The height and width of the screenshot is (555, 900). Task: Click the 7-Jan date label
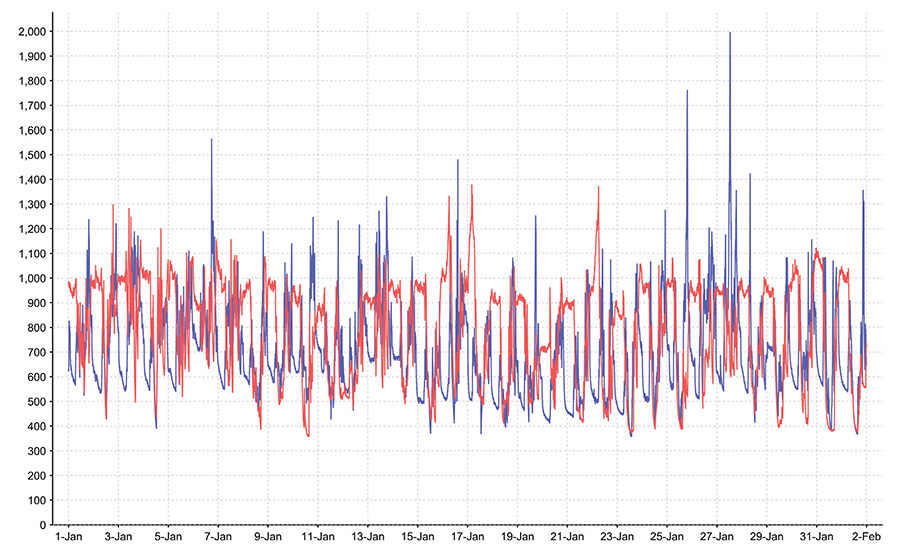click(218, 537)
